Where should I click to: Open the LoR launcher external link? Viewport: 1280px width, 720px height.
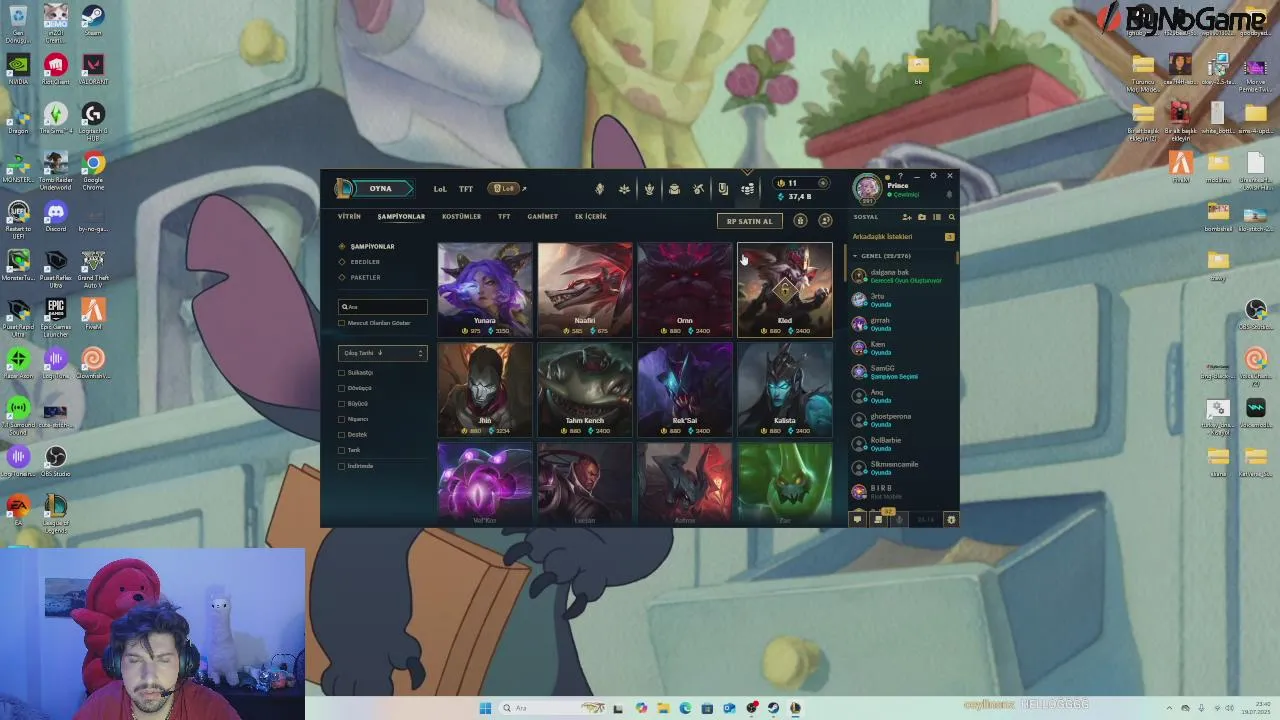(508, 188)
